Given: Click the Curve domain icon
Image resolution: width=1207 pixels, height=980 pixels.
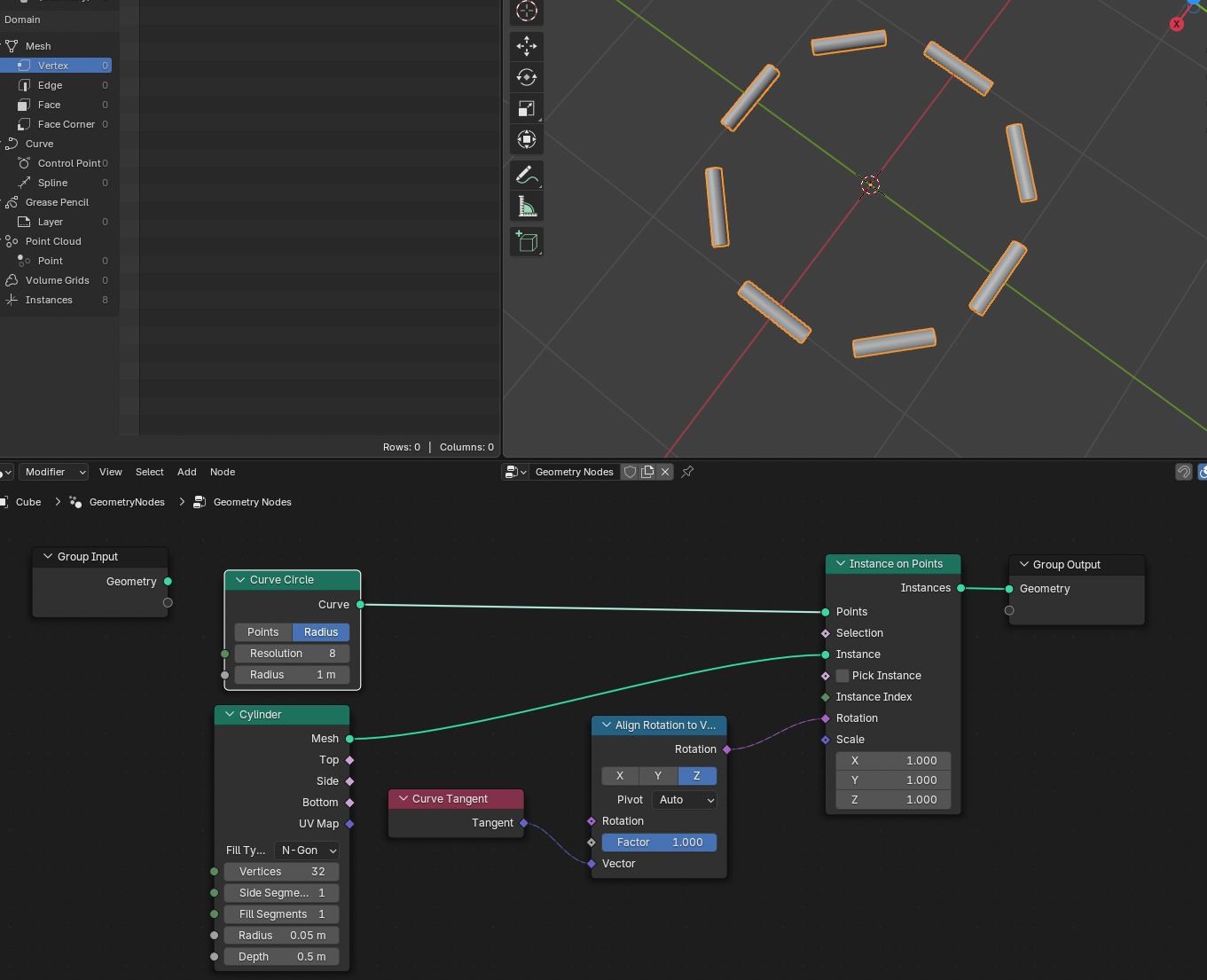Looking at the screenshot, I should [12, 144].
